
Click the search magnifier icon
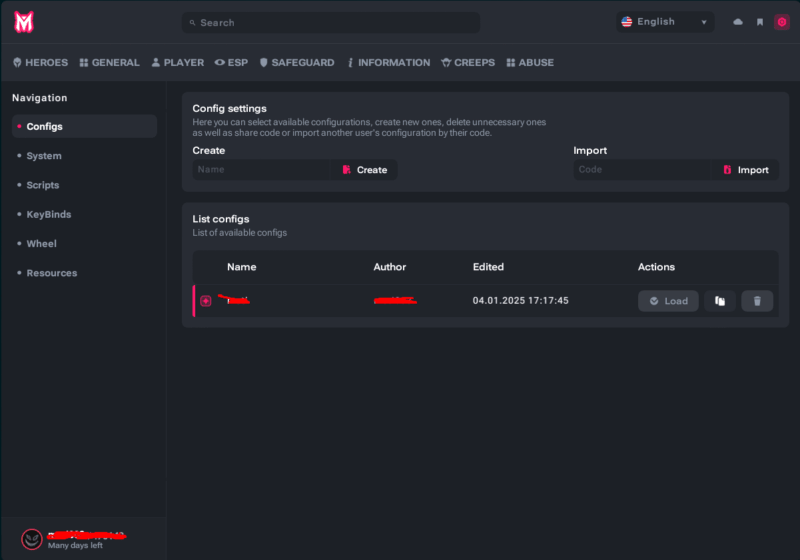pyautogui.click(x=192, y=23)
